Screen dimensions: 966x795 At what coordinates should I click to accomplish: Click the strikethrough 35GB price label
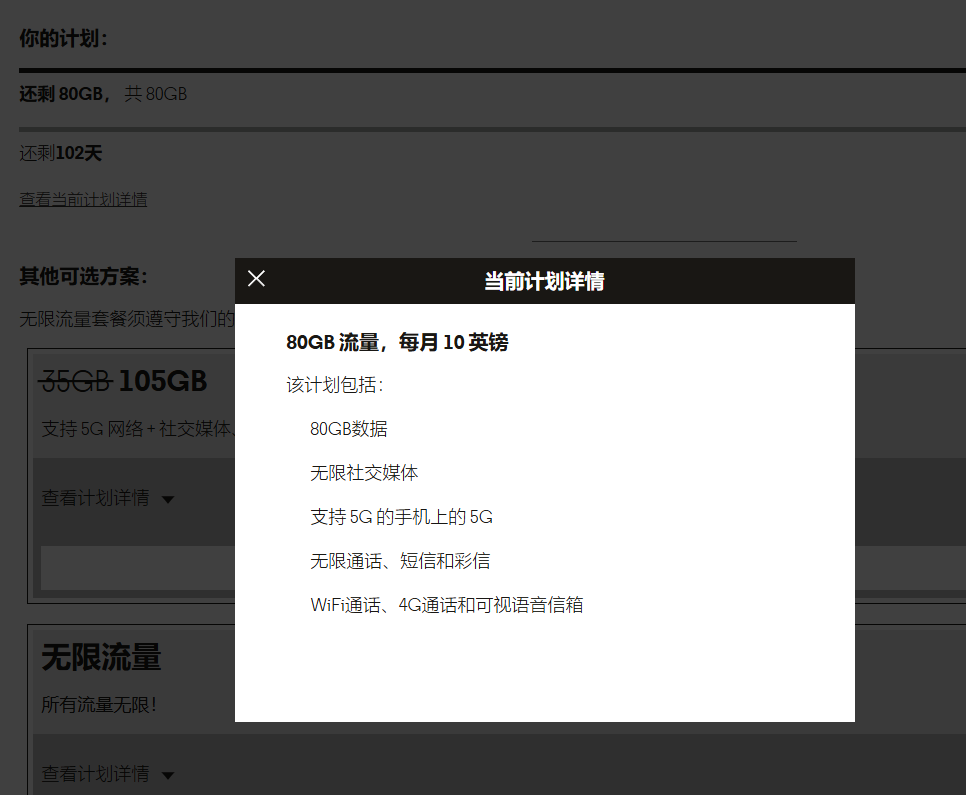[x=74, y=381]
